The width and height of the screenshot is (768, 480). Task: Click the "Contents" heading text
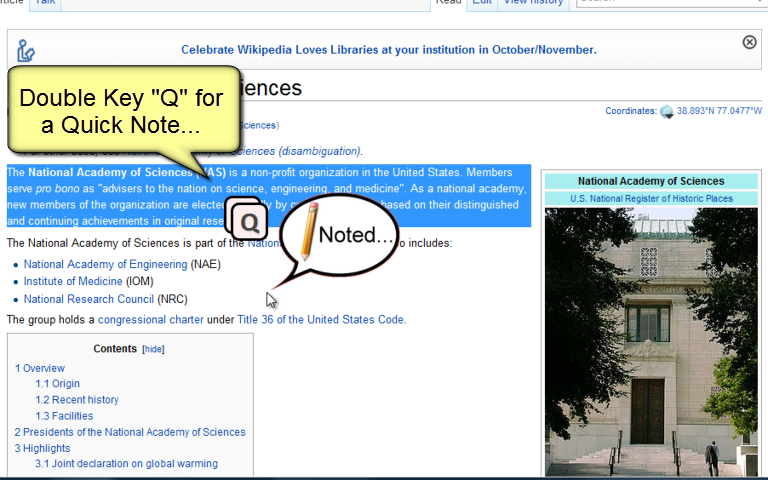coord(115,349)
